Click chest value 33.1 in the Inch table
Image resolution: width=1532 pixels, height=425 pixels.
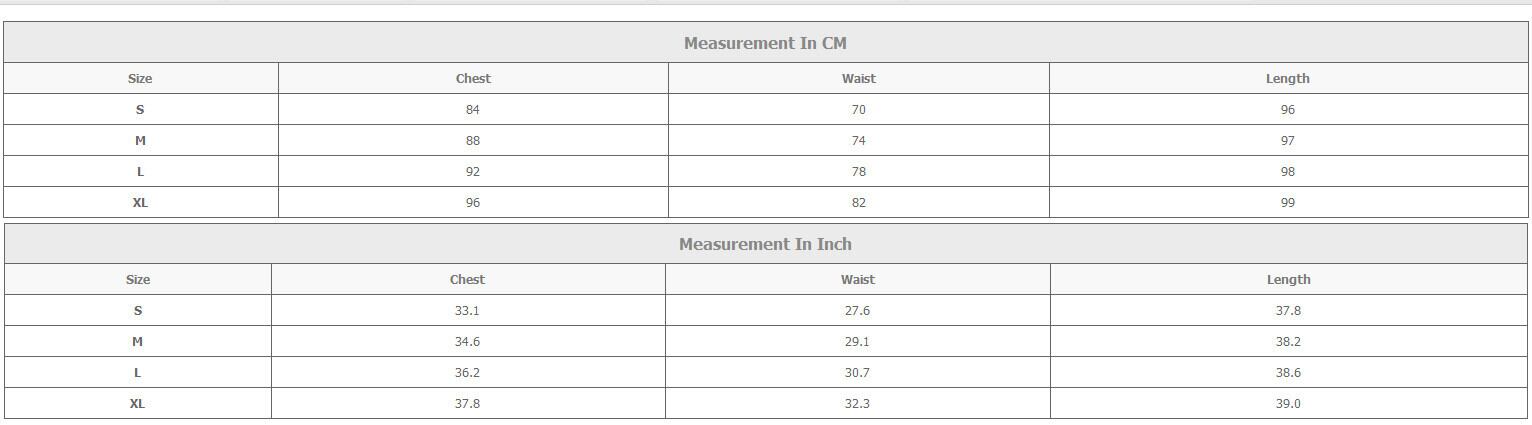coord(467,310)
